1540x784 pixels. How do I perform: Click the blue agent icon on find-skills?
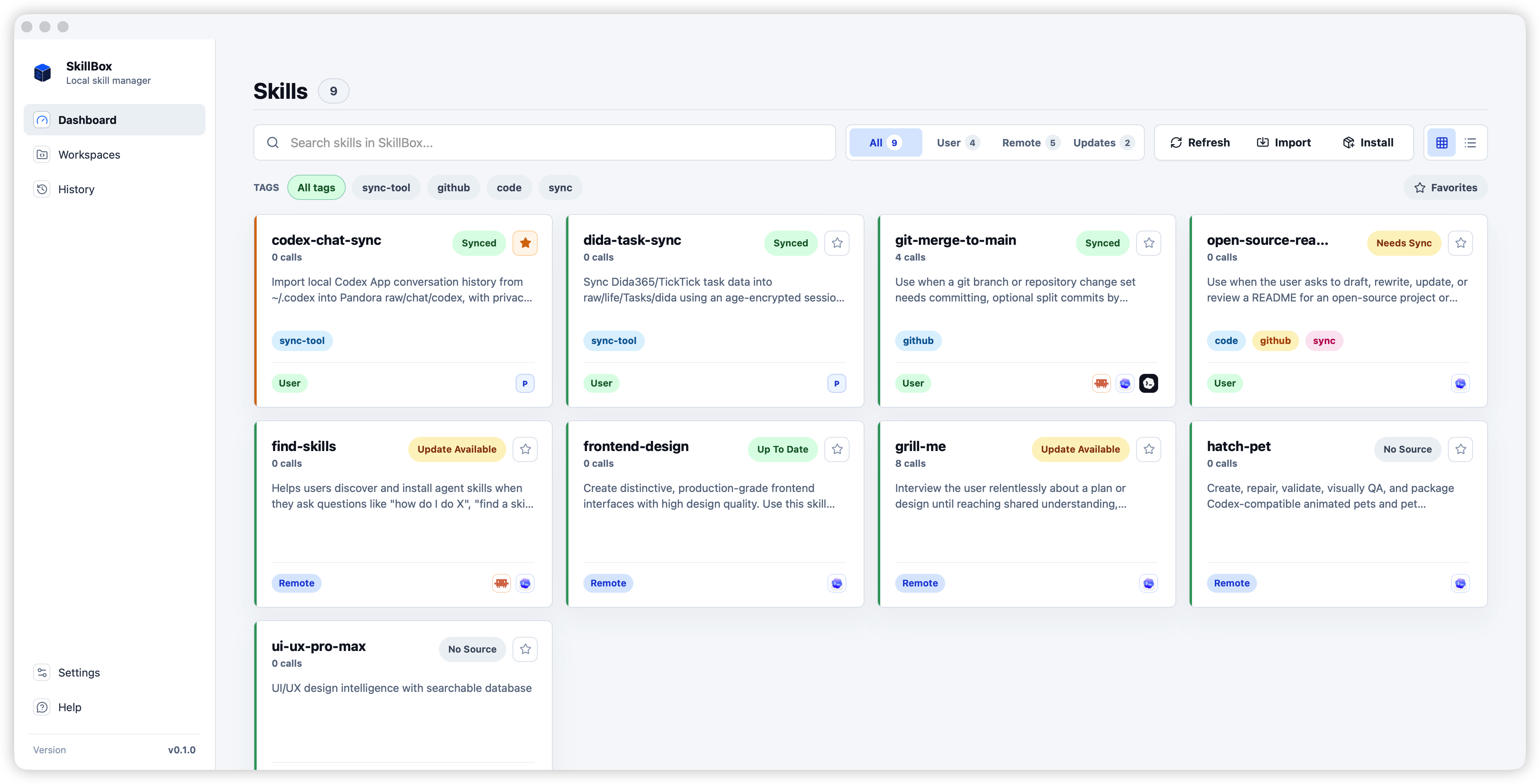[525, 584]
